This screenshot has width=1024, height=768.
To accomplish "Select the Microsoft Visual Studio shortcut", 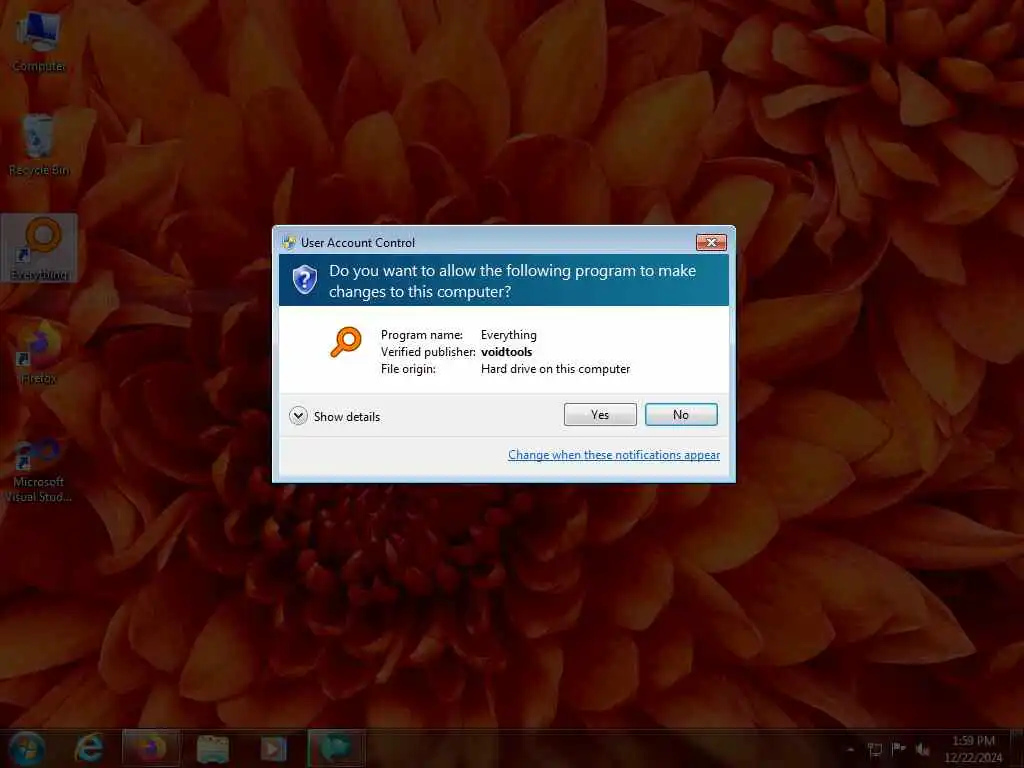I will (x=39, y=470).
